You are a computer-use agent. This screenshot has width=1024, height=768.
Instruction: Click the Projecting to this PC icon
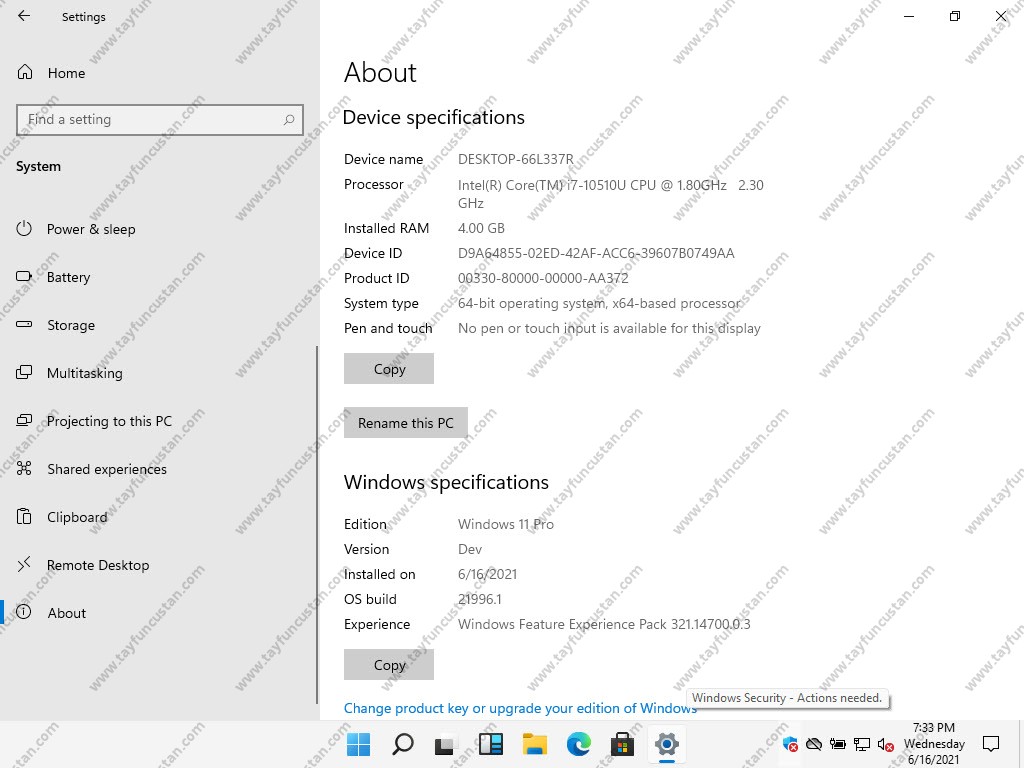[24, 420]
